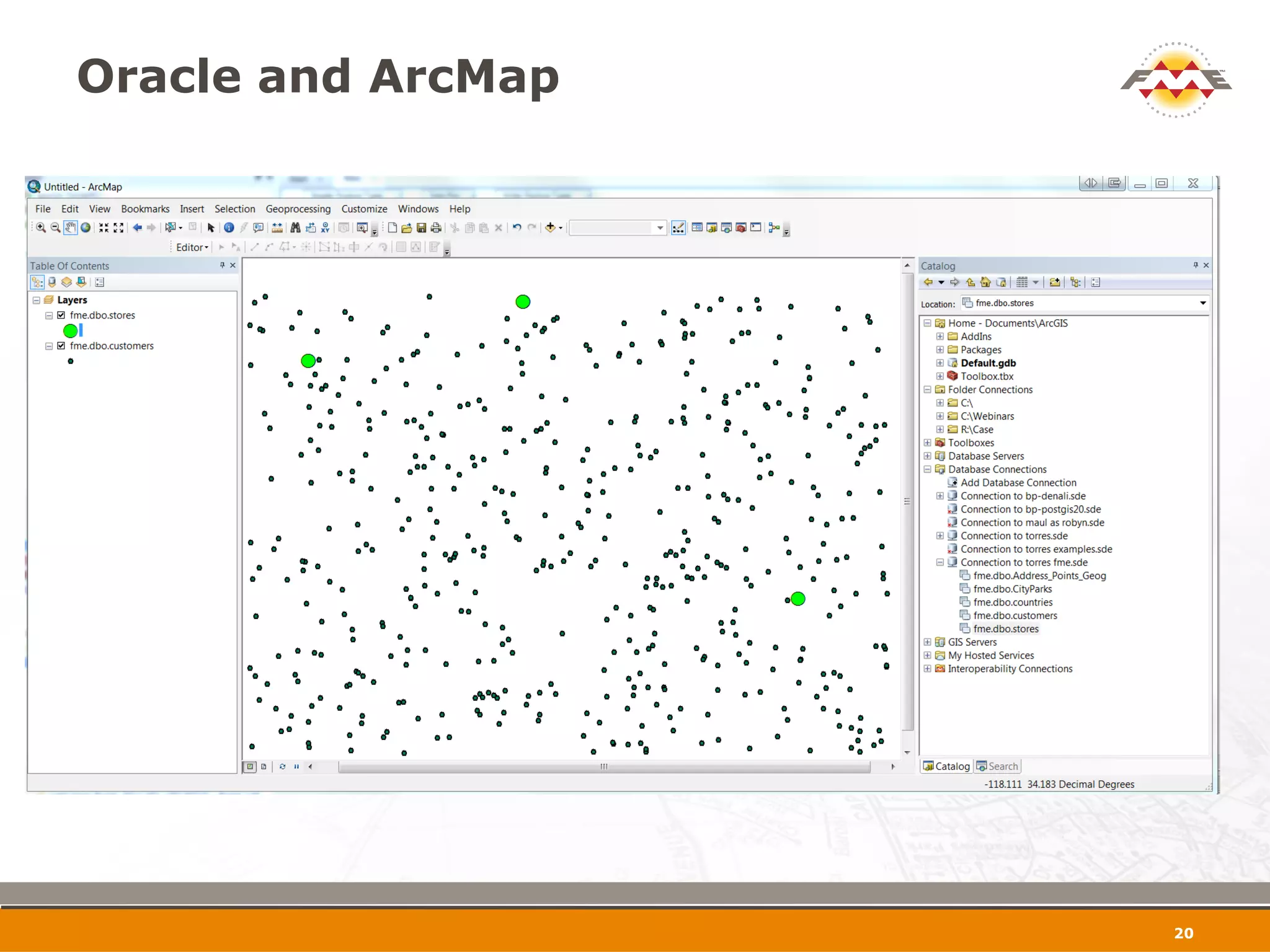Collapse the Database Connections node

click(927, 469)
